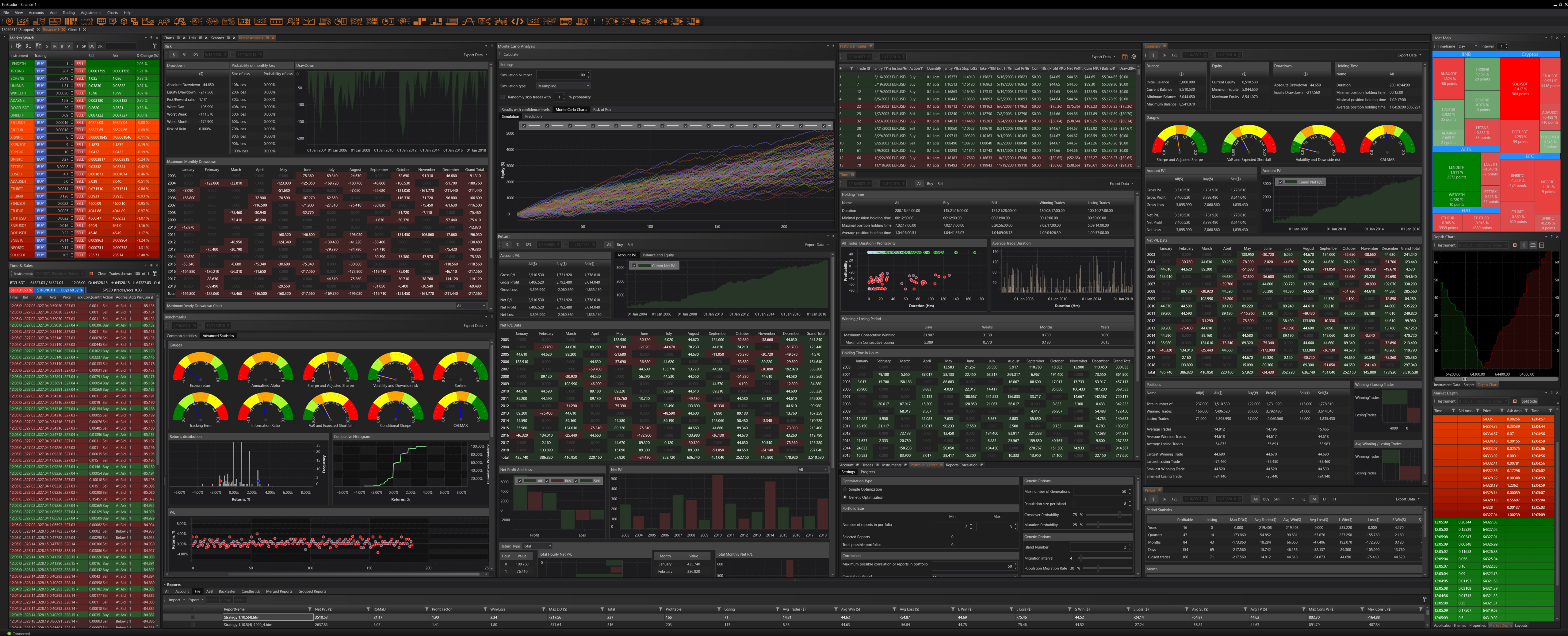Image resolution: width=1568 pixels, height=636 pixels.
Task: Enable the Randomly skip trades checkbox
Action: click(x=503, y=98)
